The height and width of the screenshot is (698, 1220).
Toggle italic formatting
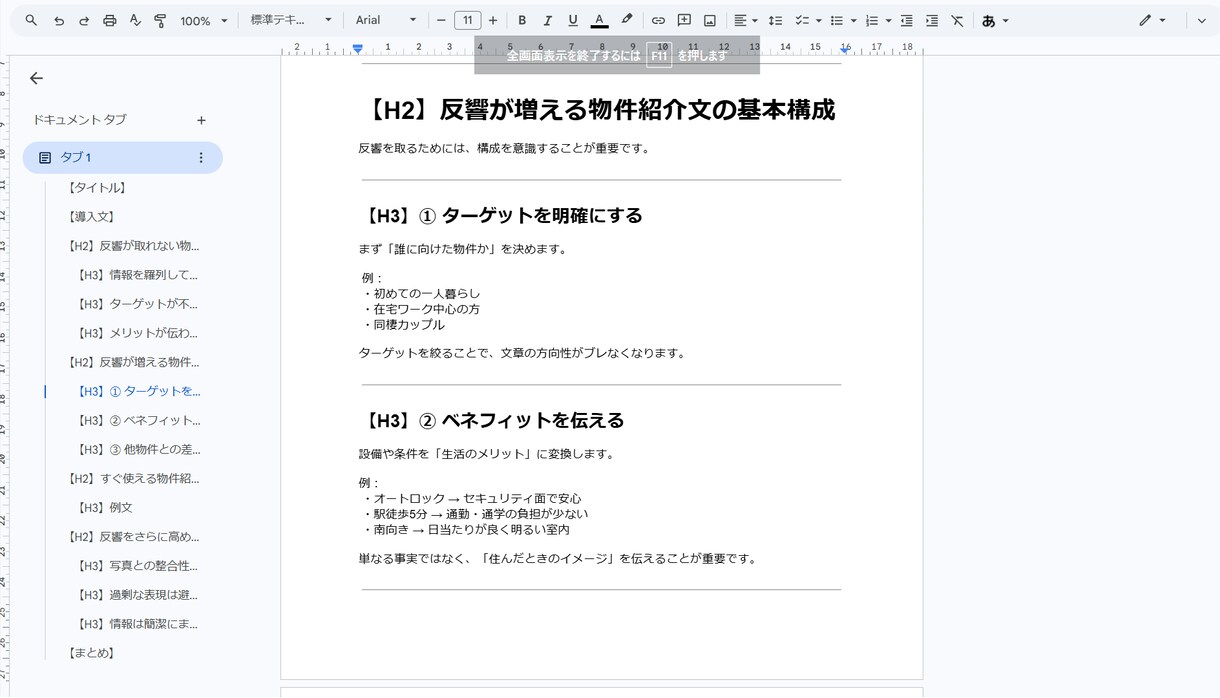547,20
